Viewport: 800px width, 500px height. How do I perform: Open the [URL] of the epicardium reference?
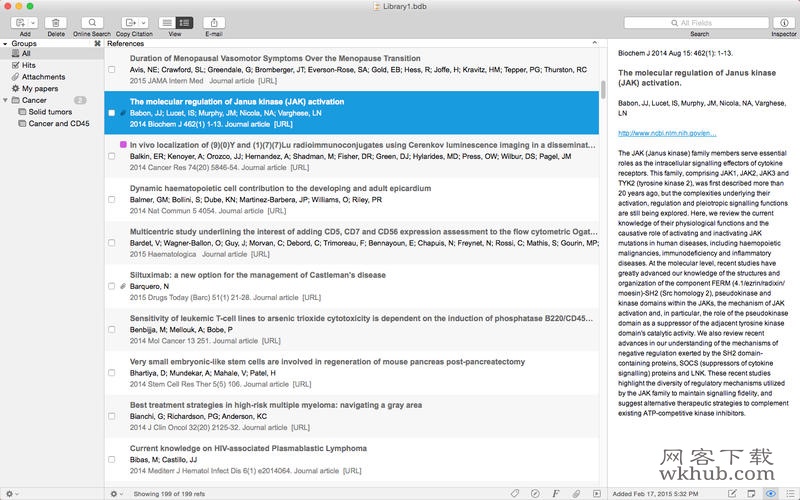(277, 211)
